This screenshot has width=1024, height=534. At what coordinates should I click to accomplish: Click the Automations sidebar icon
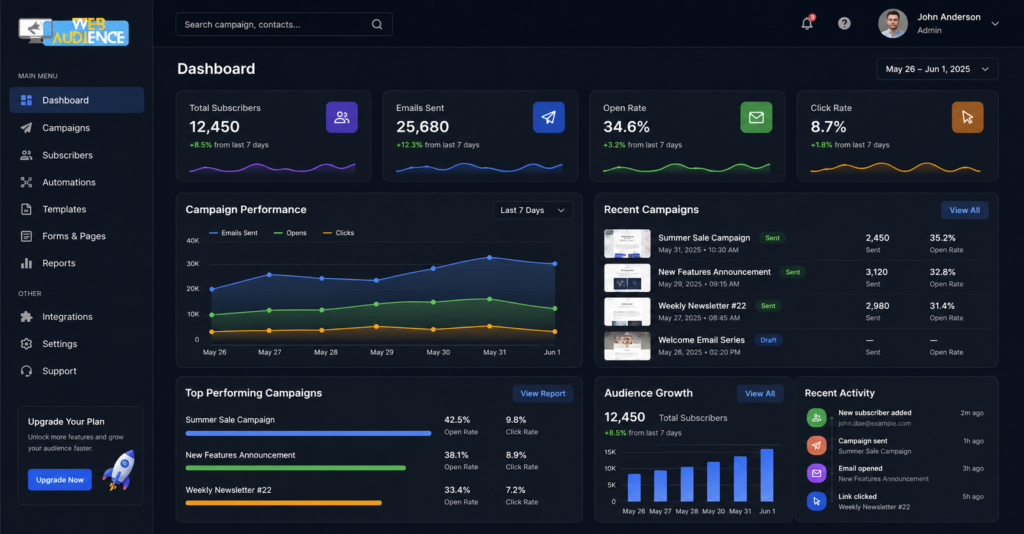click(26, 182)
